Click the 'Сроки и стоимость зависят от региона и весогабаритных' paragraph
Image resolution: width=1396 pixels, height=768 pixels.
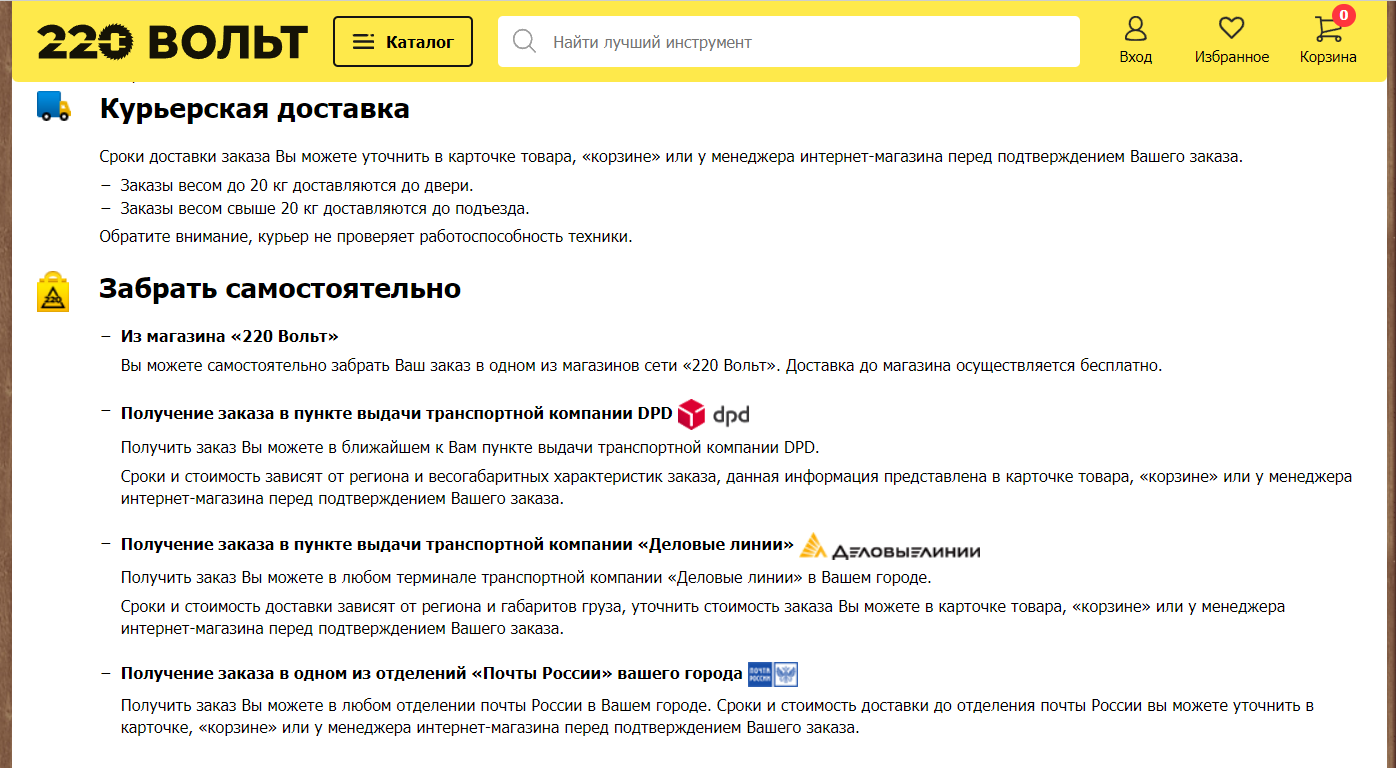coord(736,487)
